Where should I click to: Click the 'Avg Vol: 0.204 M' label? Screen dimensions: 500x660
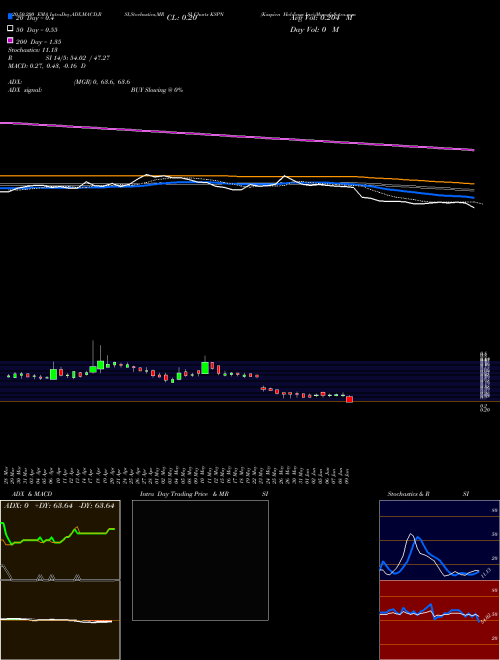[x=321, y=18]
